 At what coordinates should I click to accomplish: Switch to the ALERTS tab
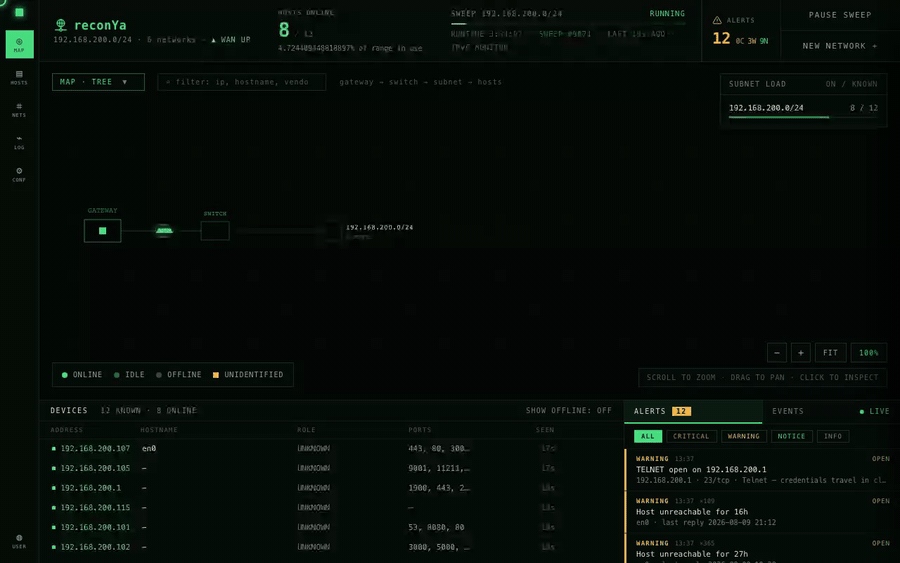[693, 411]
